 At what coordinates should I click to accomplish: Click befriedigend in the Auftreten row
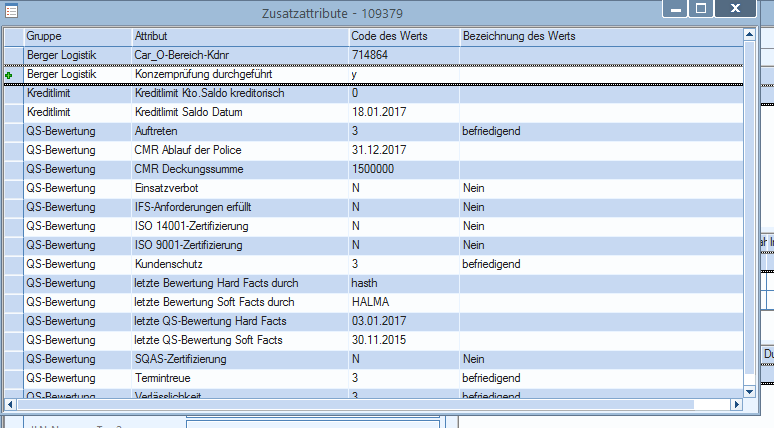pyautogui.click(x=491, y=131)
